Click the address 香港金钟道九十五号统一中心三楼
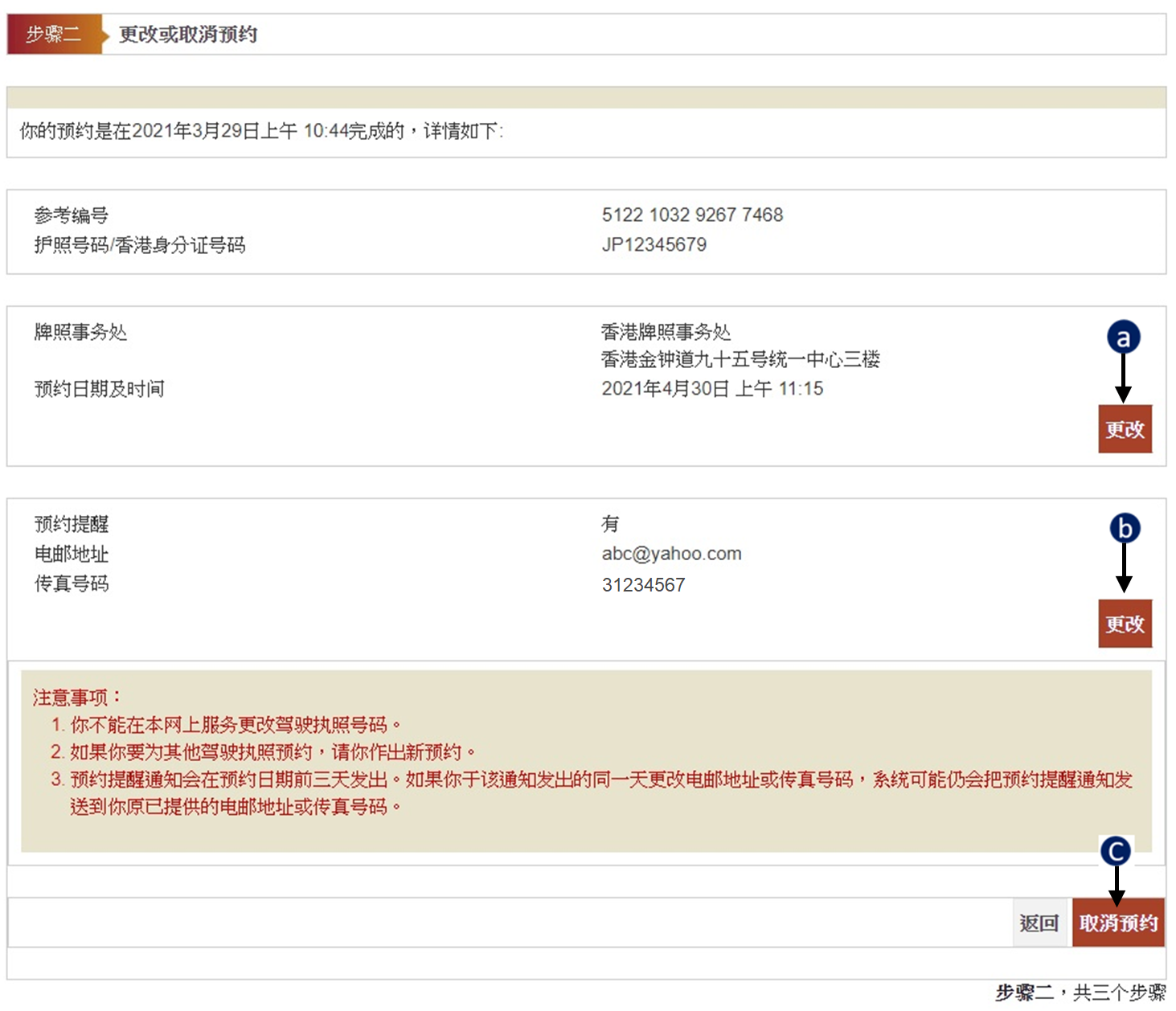The image size is (1176, 1011). [x=740, y=359]
